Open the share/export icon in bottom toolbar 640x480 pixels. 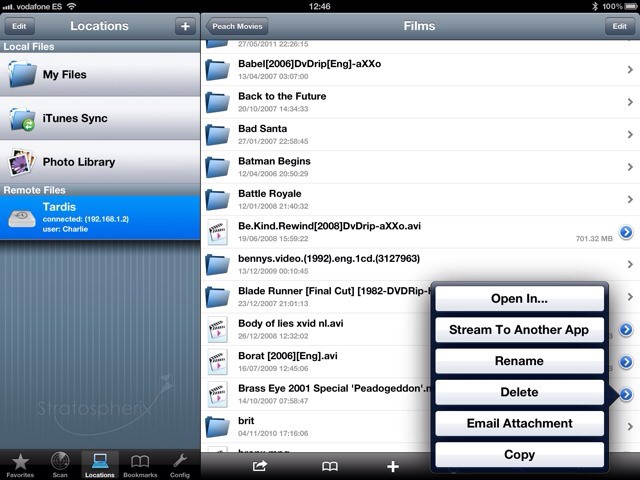(x=260, y=466)
